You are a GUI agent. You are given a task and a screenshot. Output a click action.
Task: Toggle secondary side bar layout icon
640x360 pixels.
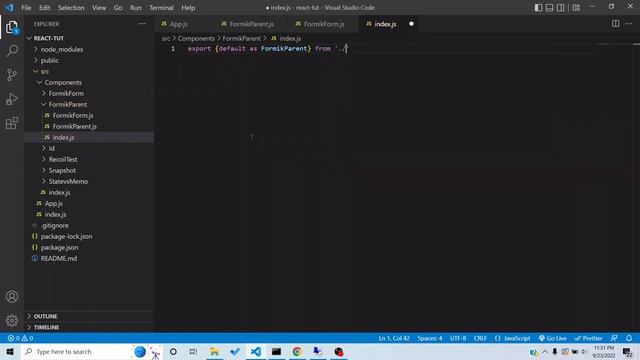[x=561, y=8]
